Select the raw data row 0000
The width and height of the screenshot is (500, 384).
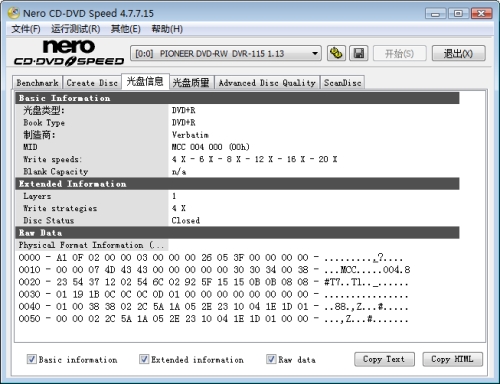[x=211, y=257]
